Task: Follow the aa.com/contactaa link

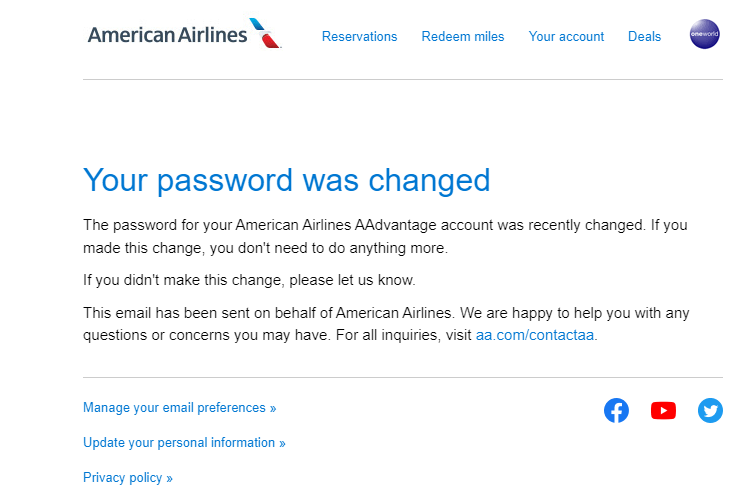Action: [535, 335]
